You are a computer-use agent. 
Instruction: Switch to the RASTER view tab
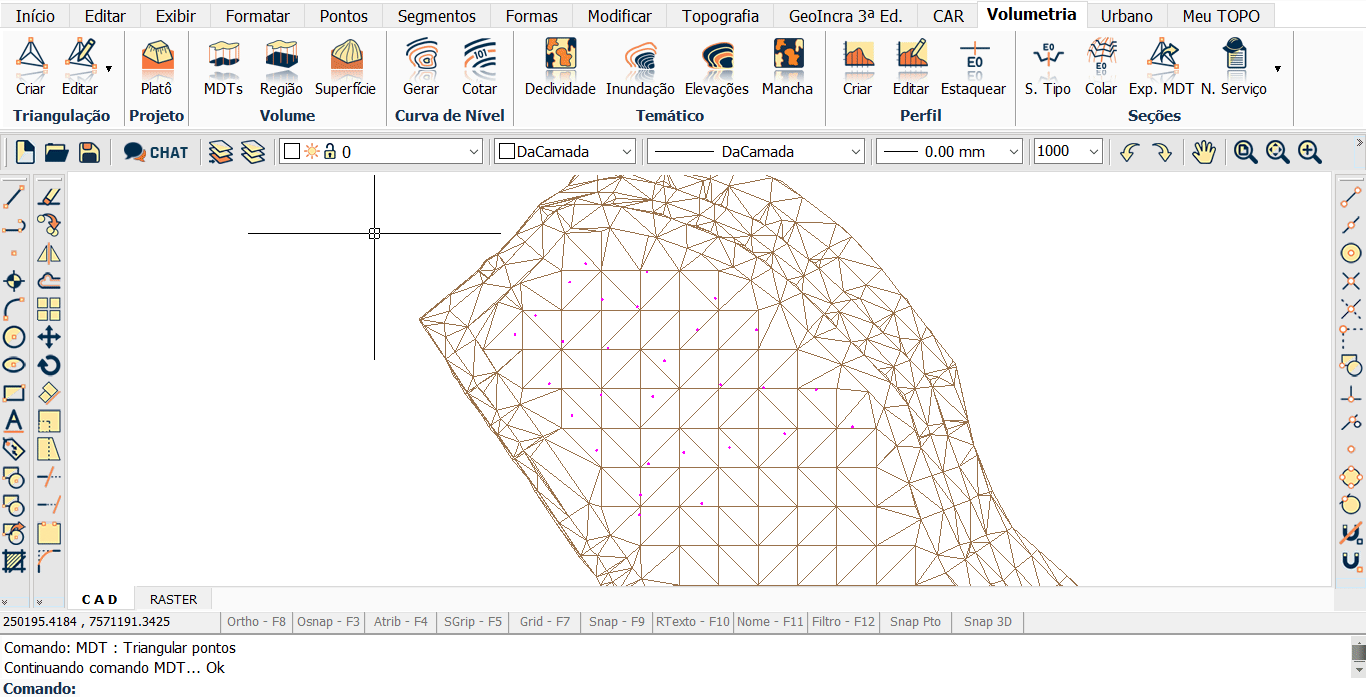point(174,600)
